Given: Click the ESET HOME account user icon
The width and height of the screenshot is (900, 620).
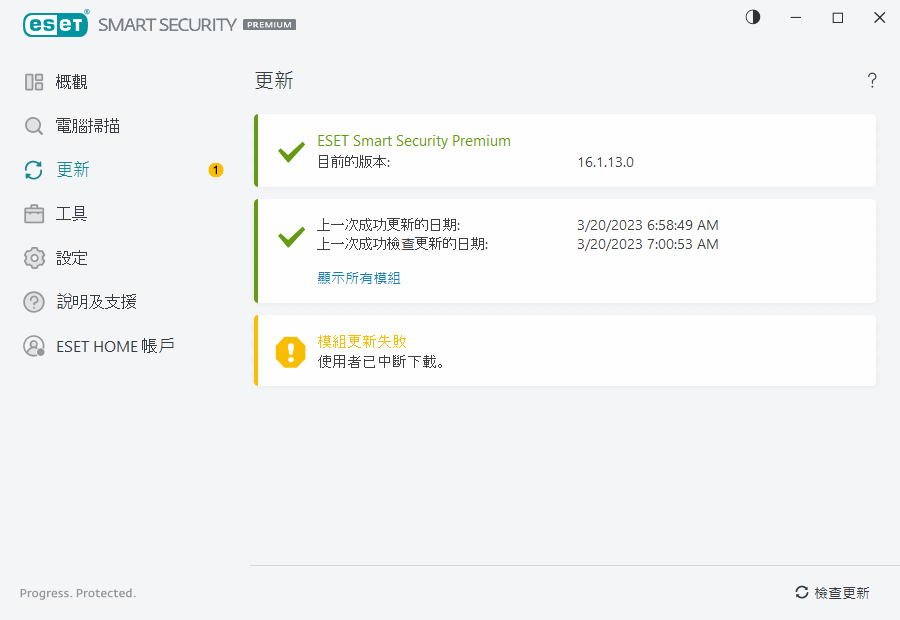Looking at the screenshot, I should pyautogui.click(x=34, y=346).
